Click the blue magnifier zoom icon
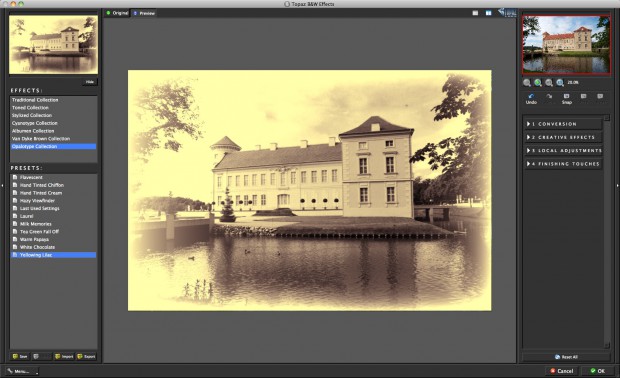This screenshot has height=378, width=620. [x=560, y=83]
